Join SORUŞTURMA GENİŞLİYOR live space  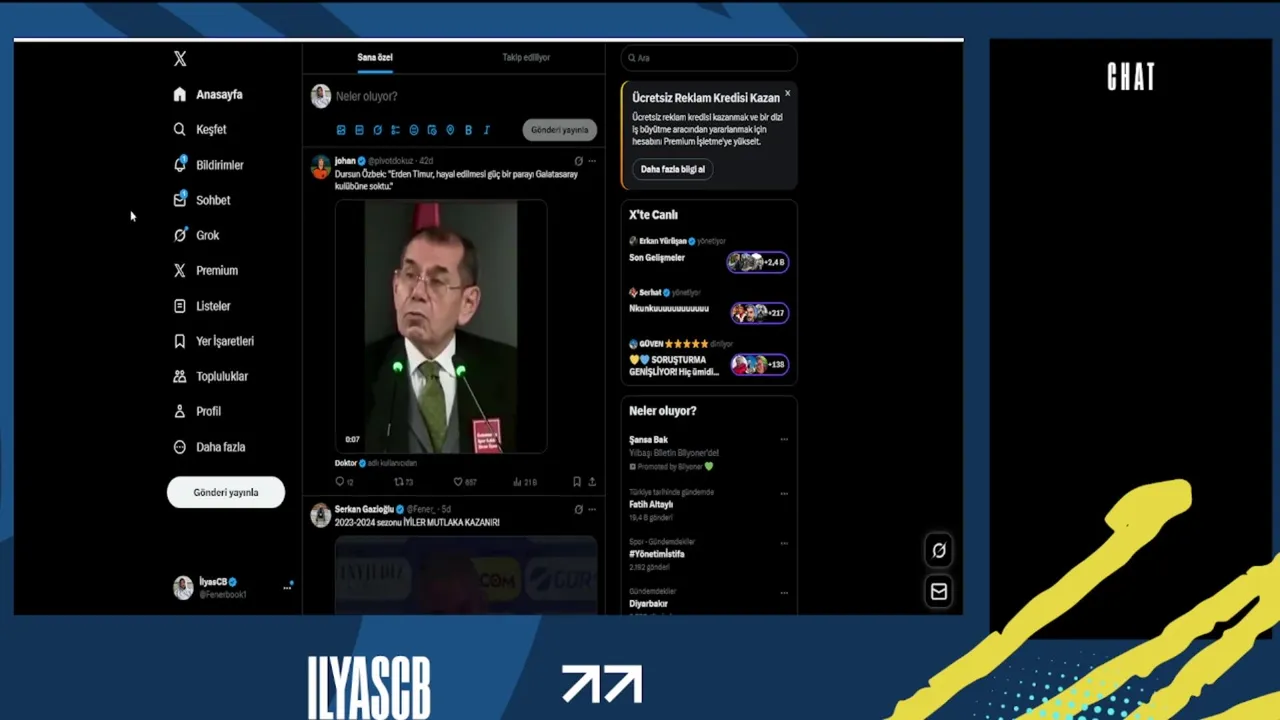[x=759, y=364]
